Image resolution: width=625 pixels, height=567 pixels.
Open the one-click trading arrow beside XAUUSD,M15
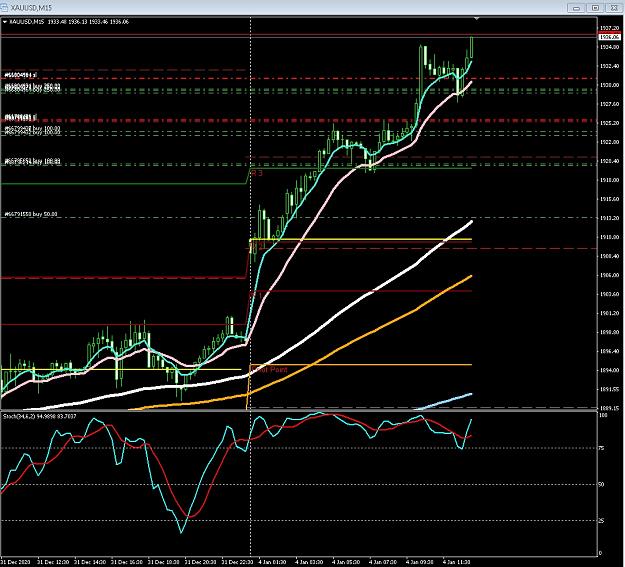[4, 22]
